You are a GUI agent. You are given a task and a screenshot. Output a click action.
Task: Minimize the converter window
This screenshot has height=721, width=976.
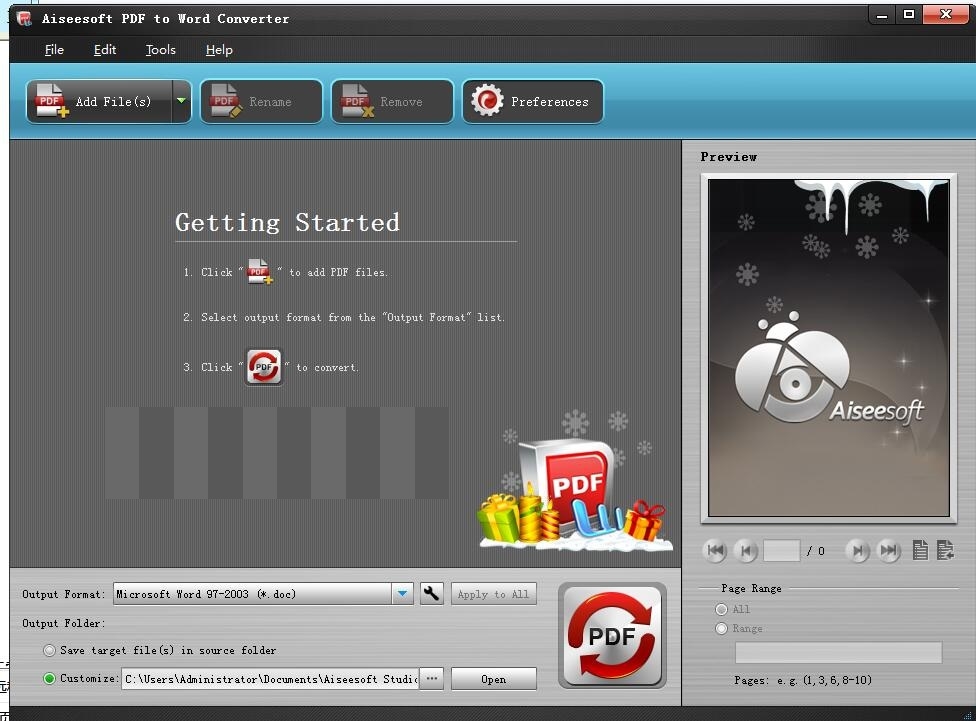point(881,15)
